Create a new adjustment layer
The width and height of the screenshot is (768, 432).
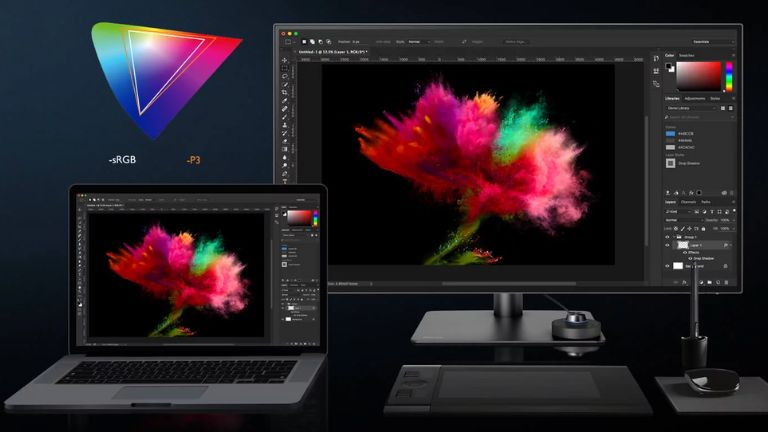pyautogui.click(x=701, y=282)
